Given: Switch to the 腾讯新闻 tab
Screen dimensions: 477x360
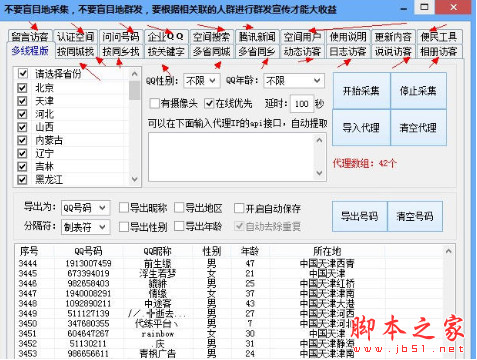Looking at the screenshot, I should 257,36.
